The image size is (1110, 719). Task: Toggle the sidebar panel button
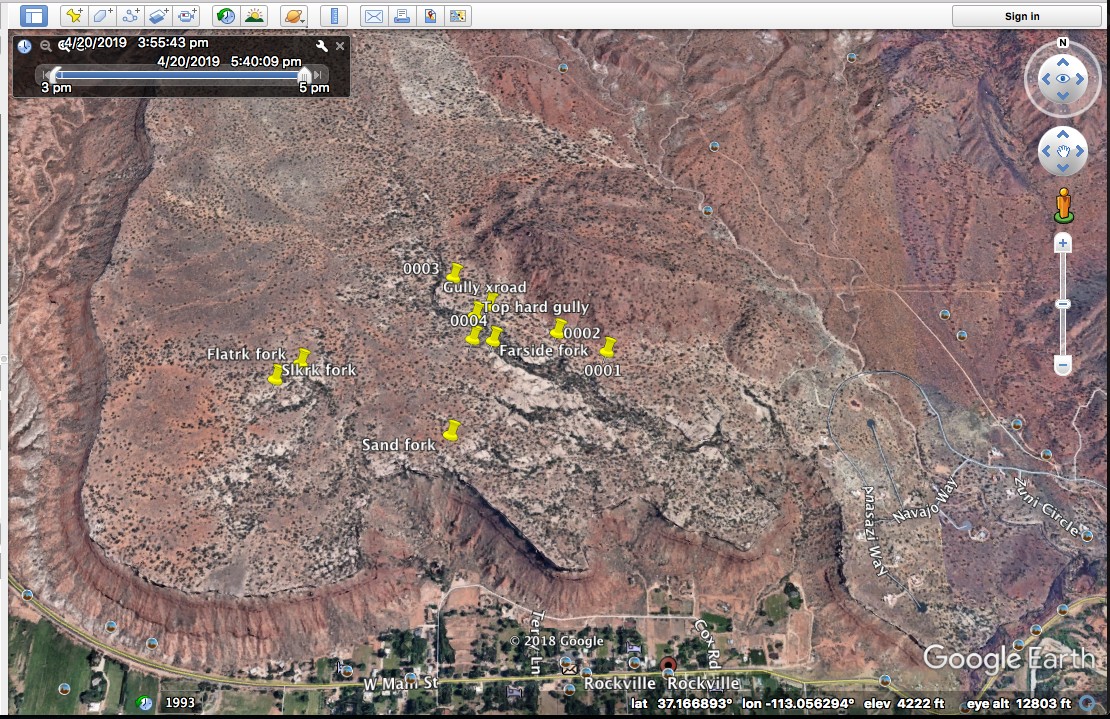(33, 16)
